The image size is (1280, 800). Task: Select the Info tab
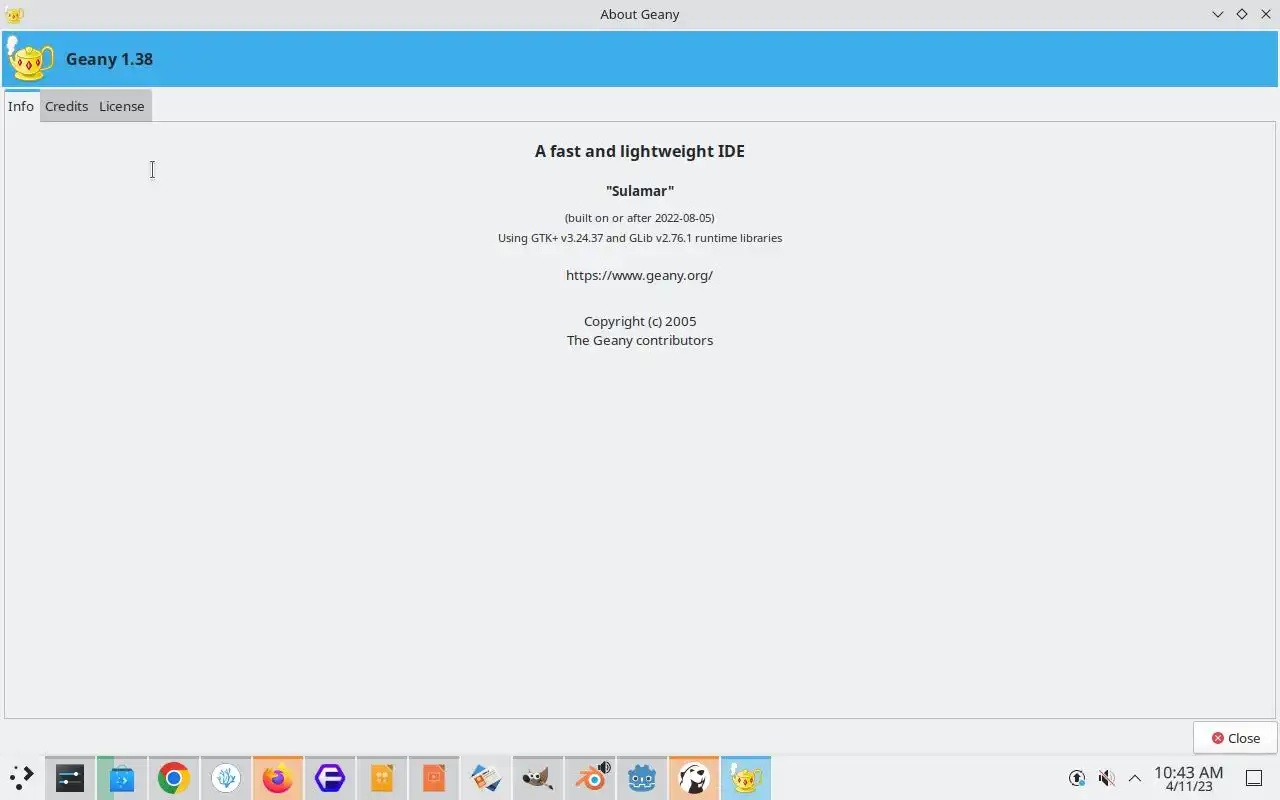pyautogui.click(x=21, y=106)
